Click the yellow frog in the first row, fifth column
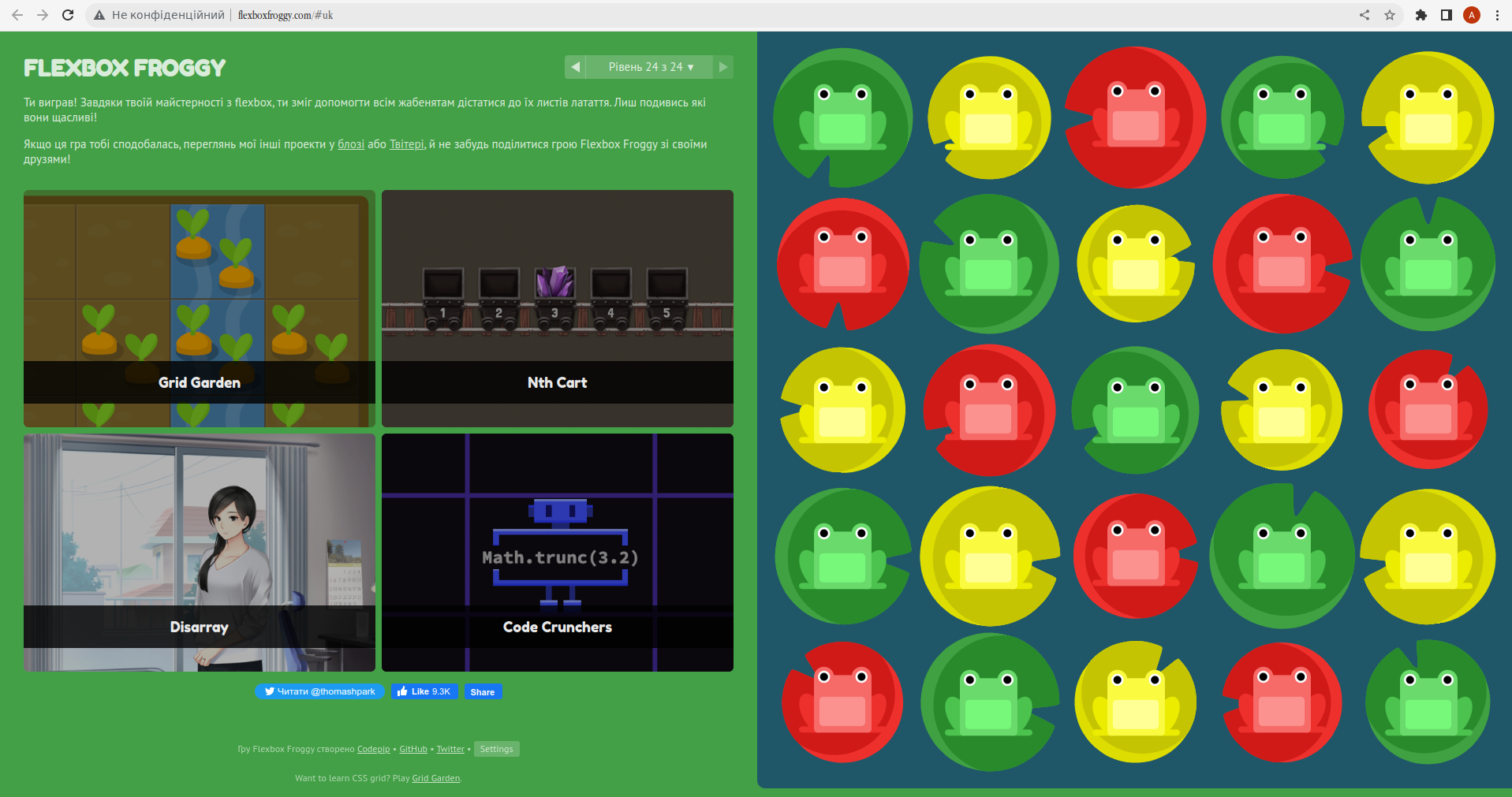The height and width of the screenshot is (797, 1512). [x=1428, y=117]
